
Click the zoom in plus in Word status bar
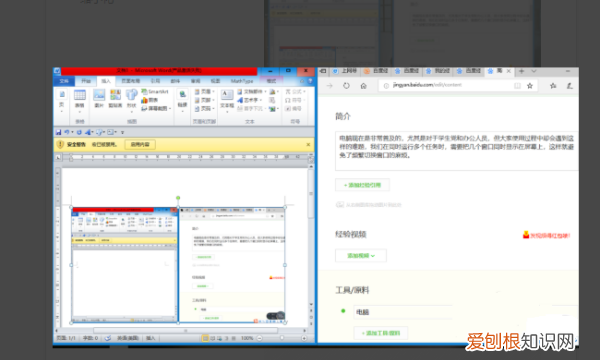click(304, 338)
